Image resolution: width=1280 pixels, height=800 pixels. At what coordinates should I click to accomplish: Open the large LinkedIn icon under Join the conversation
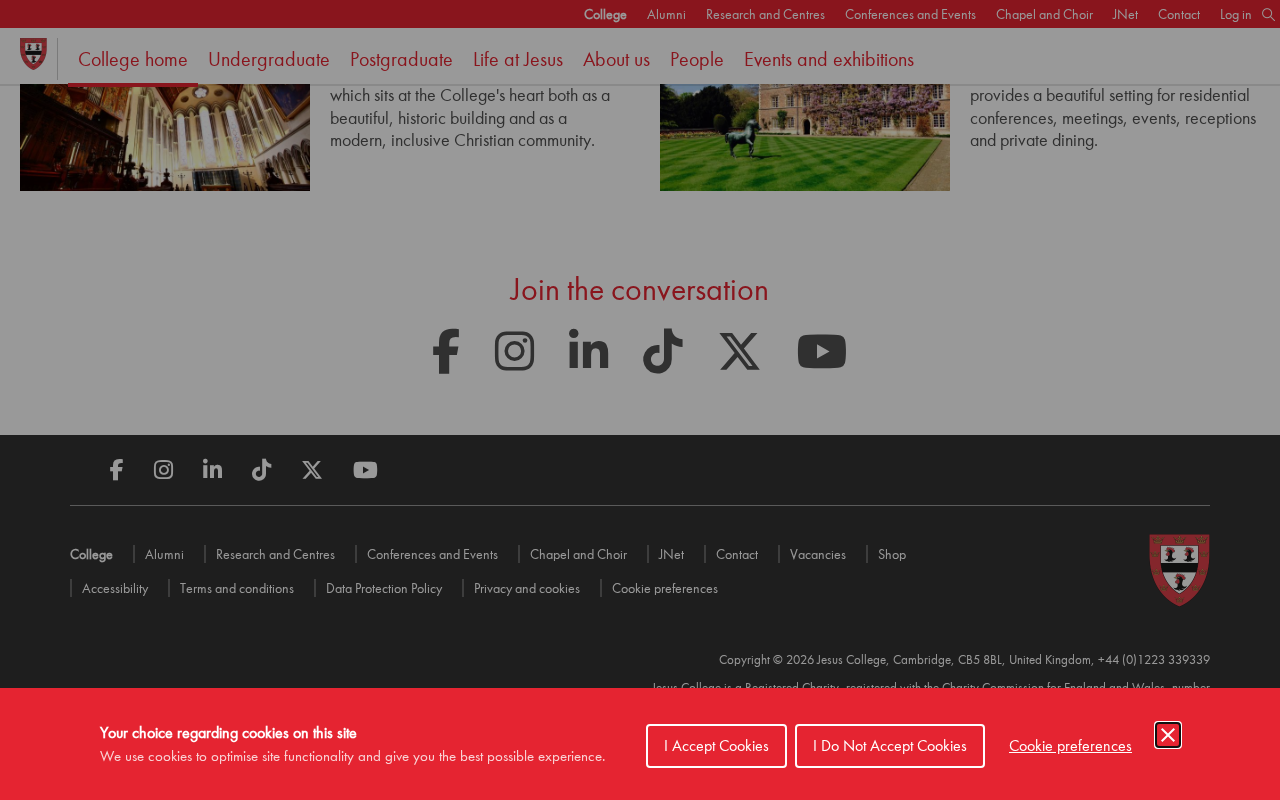[x=588, y=349]
